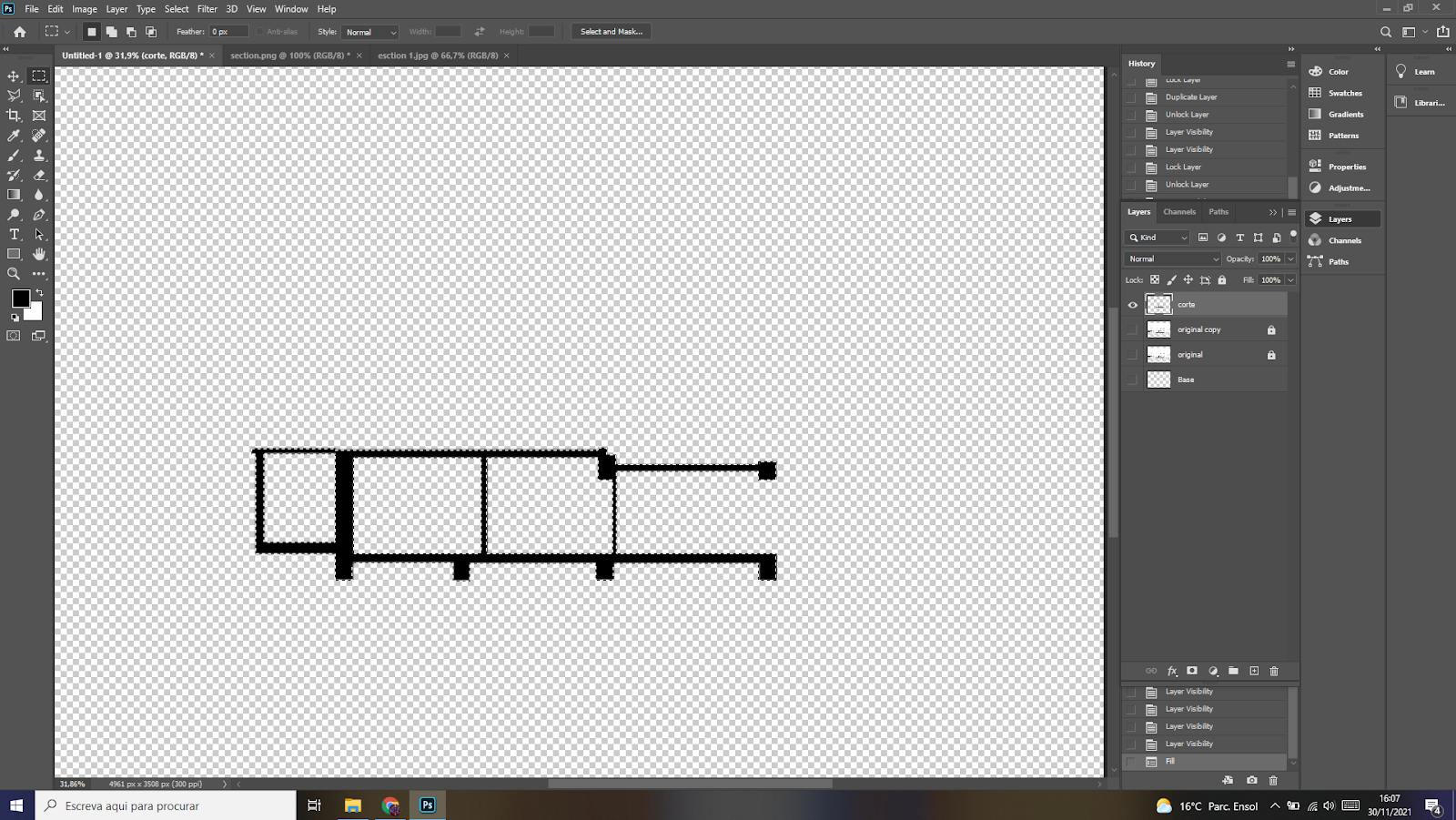1456x820 pixels.
Task: Select the Zoom tool
Action: click(14, 274)
